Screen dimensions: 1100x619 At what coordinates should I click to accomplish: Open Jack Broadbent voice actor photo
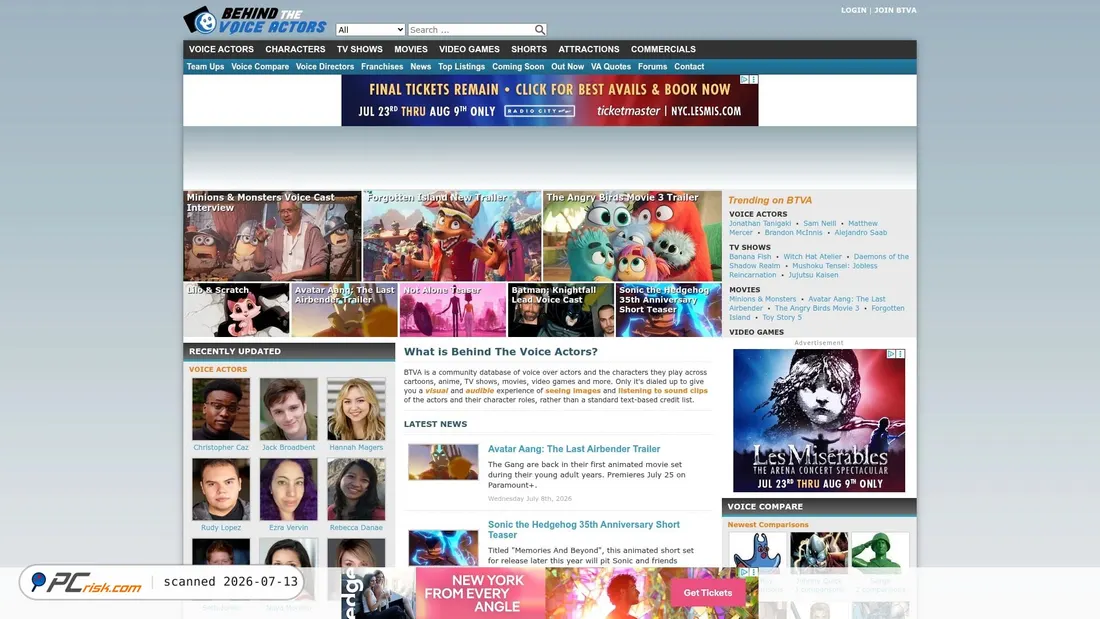coord(288,409)
